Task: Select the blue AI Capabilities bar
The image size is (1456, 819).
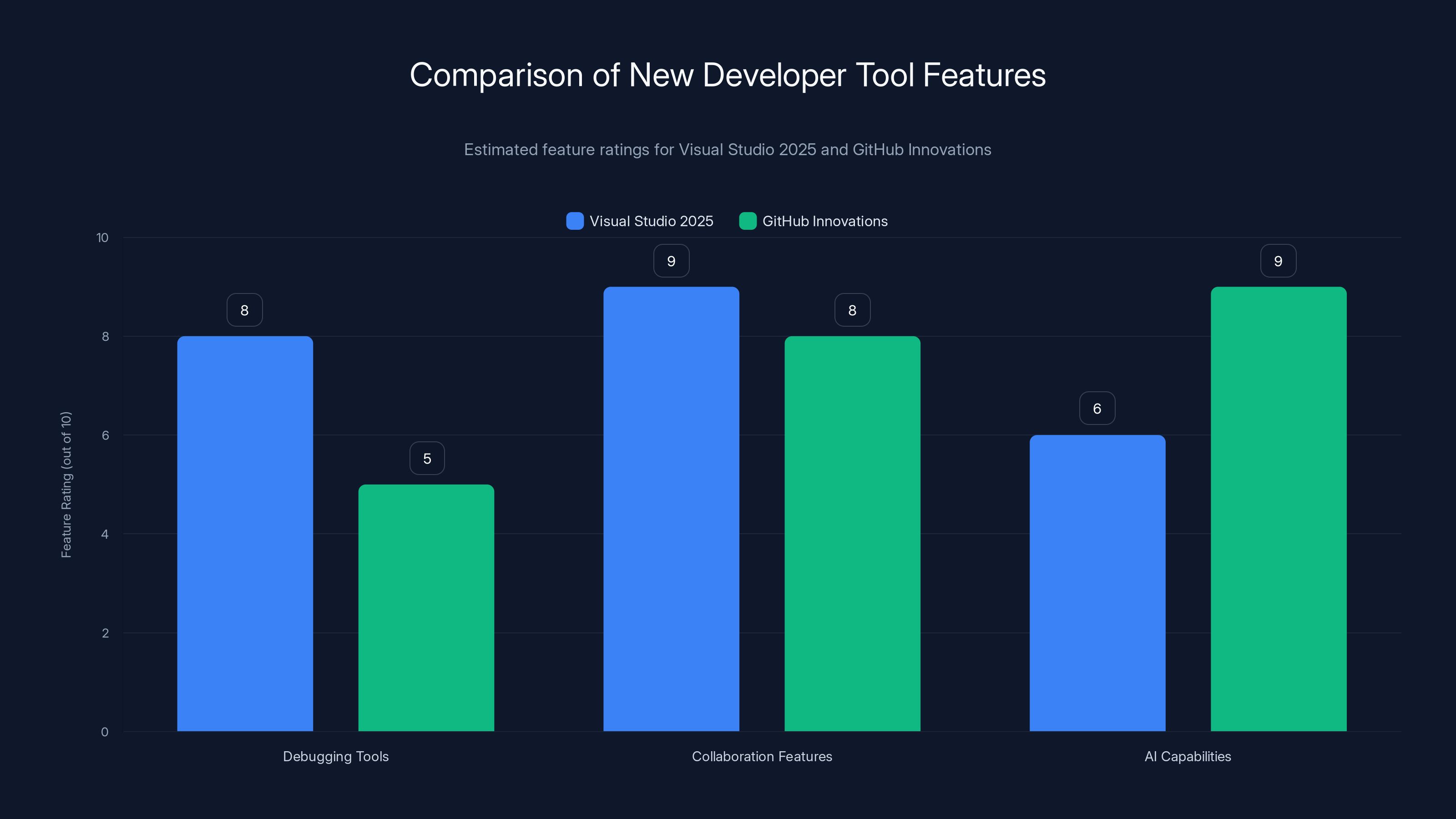Action: coord(1097,582)
